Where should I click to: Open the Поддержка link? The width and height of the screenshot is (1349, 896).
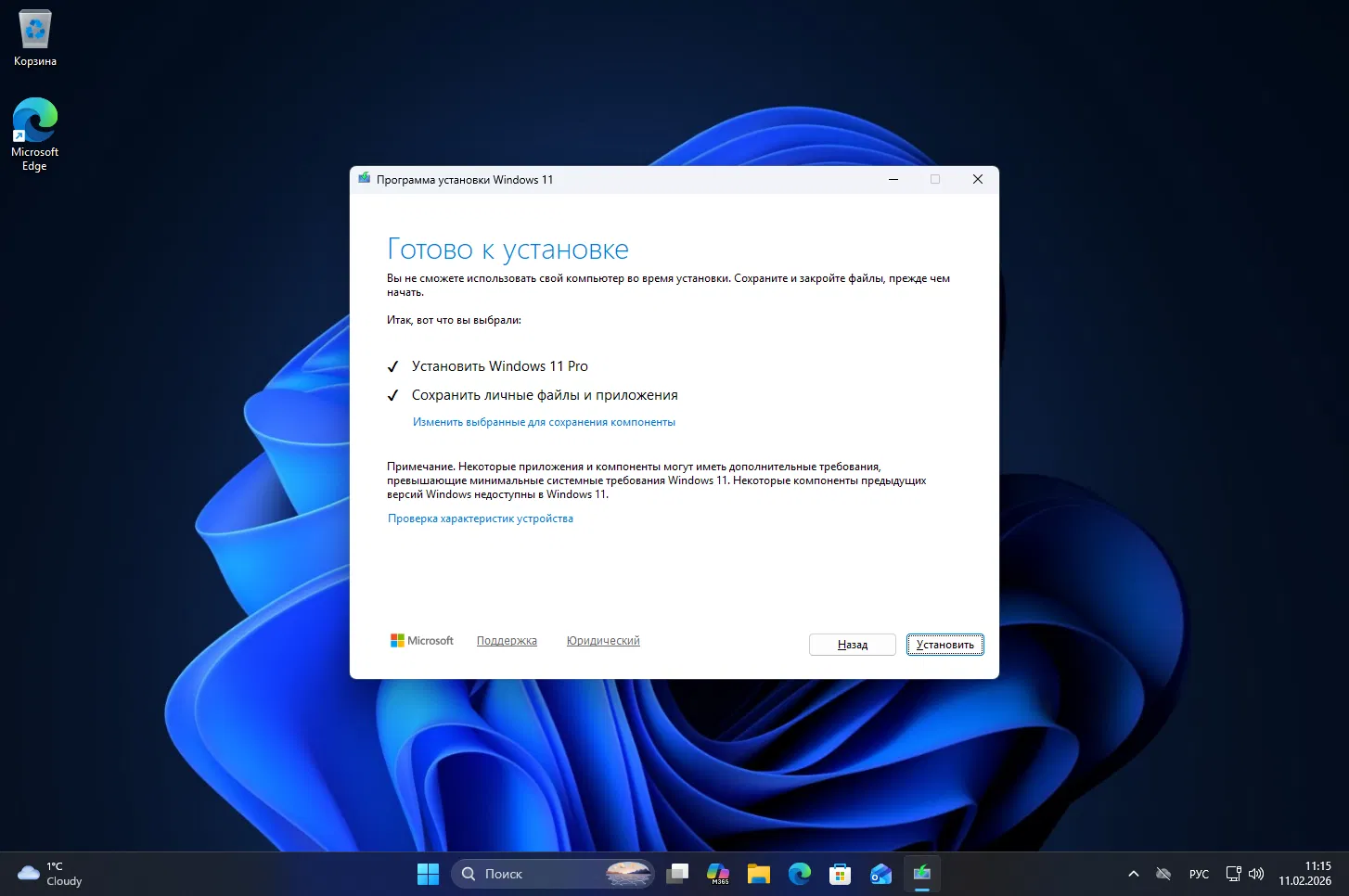tap(507, 641)
